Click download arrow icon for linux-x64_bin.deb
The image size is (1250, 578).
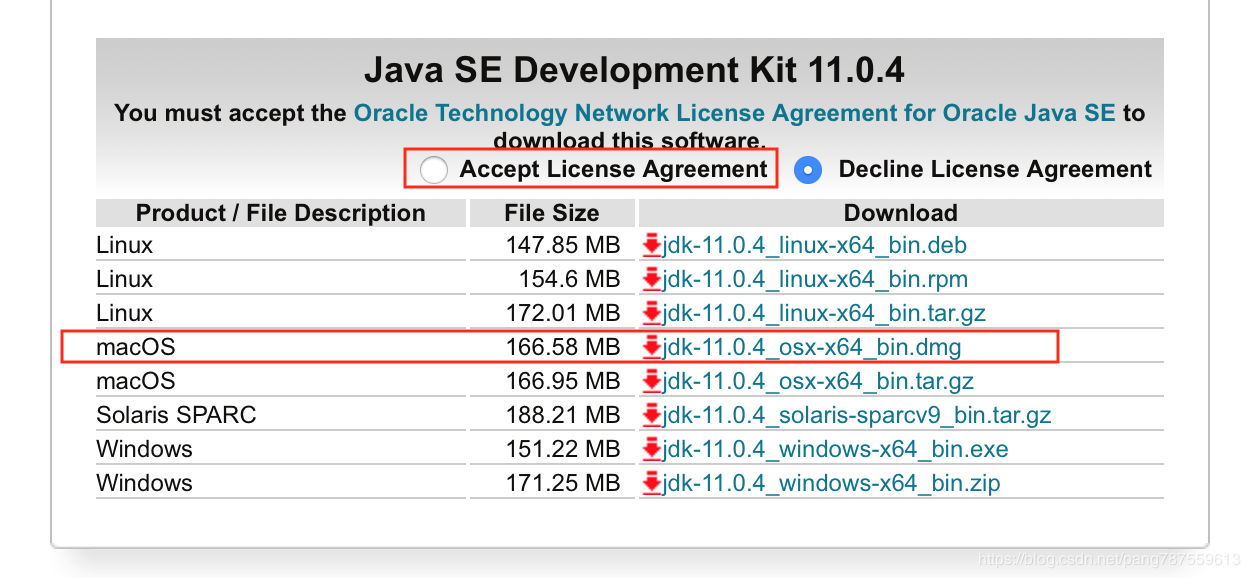tap(652, 245)
